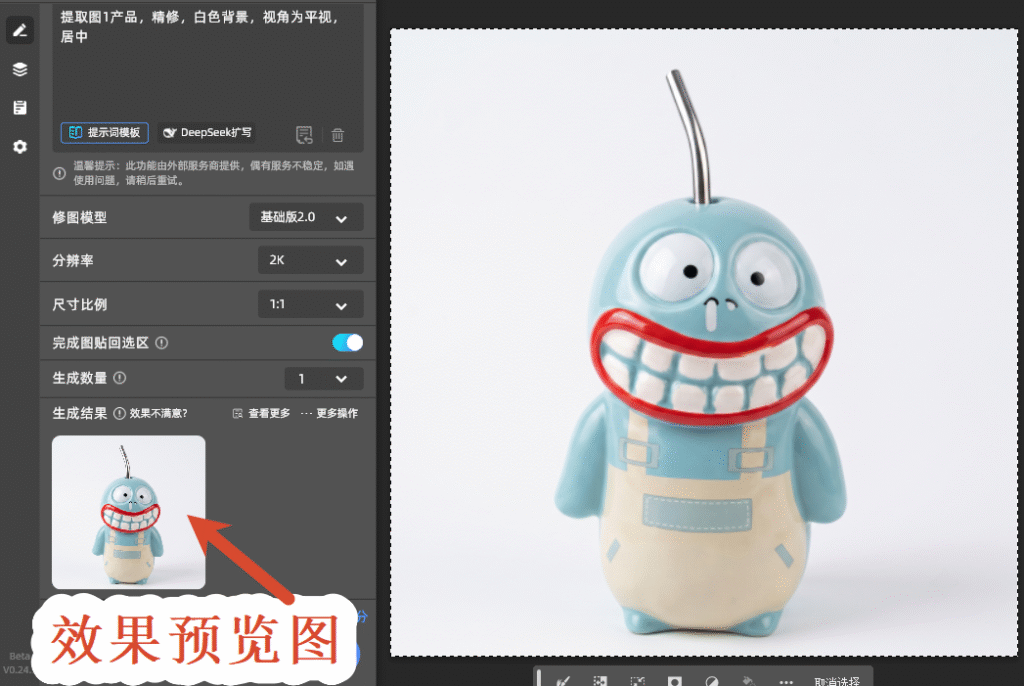Create a mask from selection in the taskbar
The image size is (1024, 686).
point(675,681)
